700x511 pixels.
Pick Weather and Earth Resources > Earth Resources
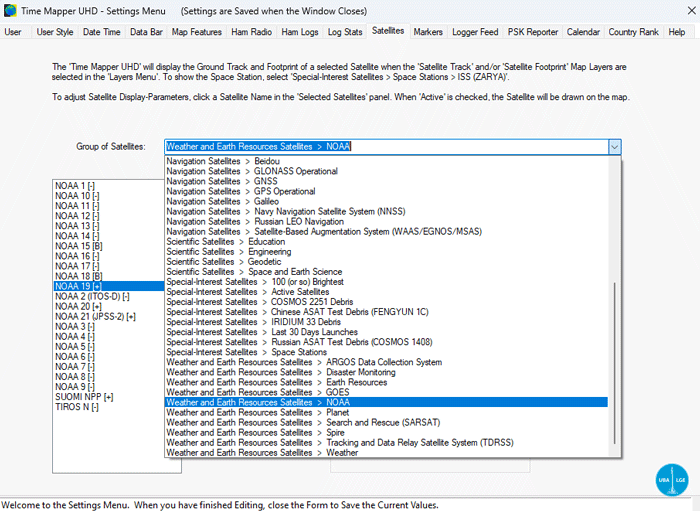pos(386,382)
